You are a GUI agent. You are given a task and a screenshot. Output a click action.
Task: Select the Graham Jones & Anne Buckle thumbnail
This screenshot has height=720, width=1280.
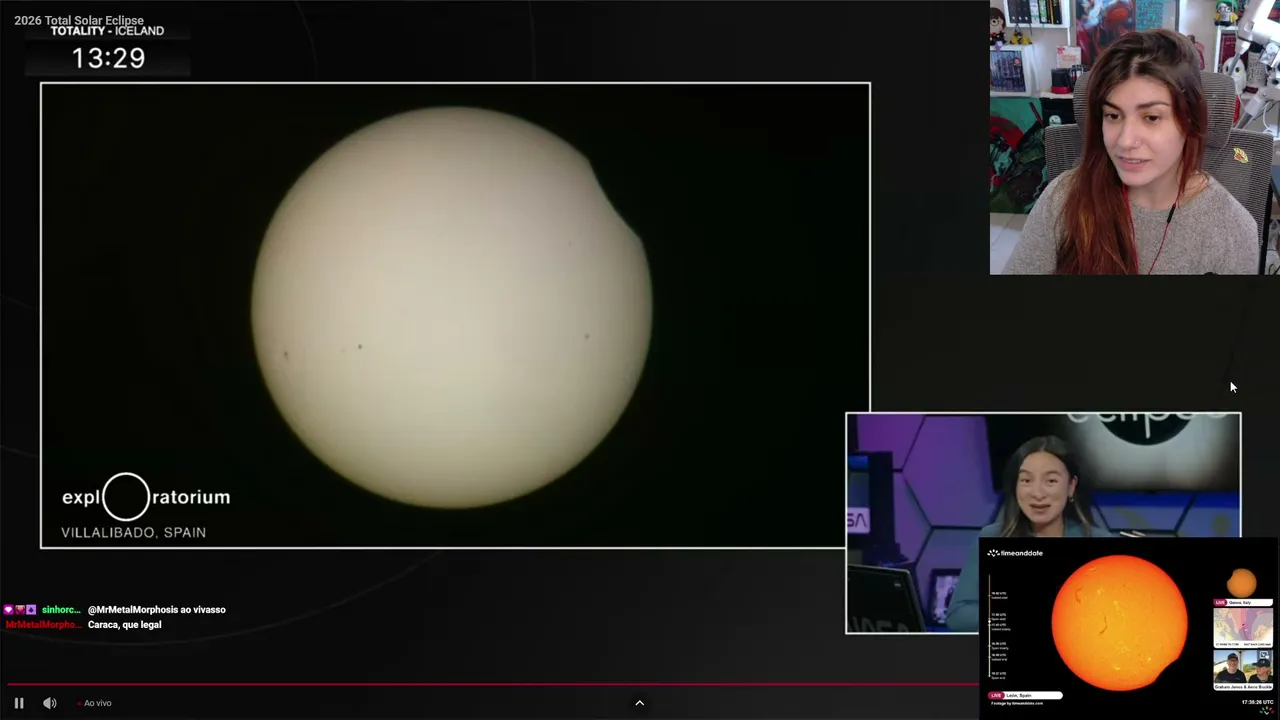pos(1243,670)
